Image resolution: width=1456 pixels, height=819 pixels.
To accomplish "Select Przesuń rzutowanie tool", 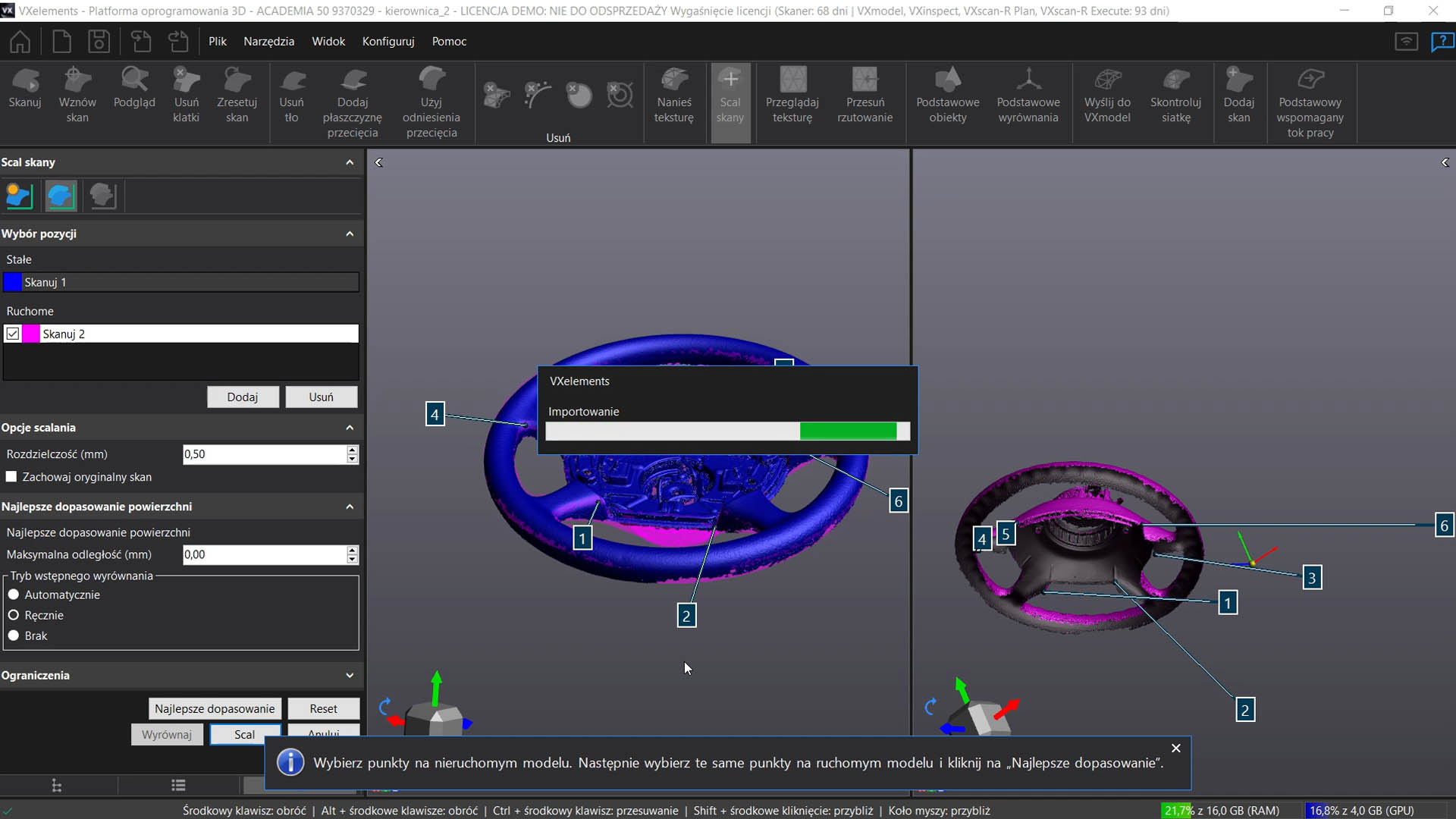I will [865, 96].
